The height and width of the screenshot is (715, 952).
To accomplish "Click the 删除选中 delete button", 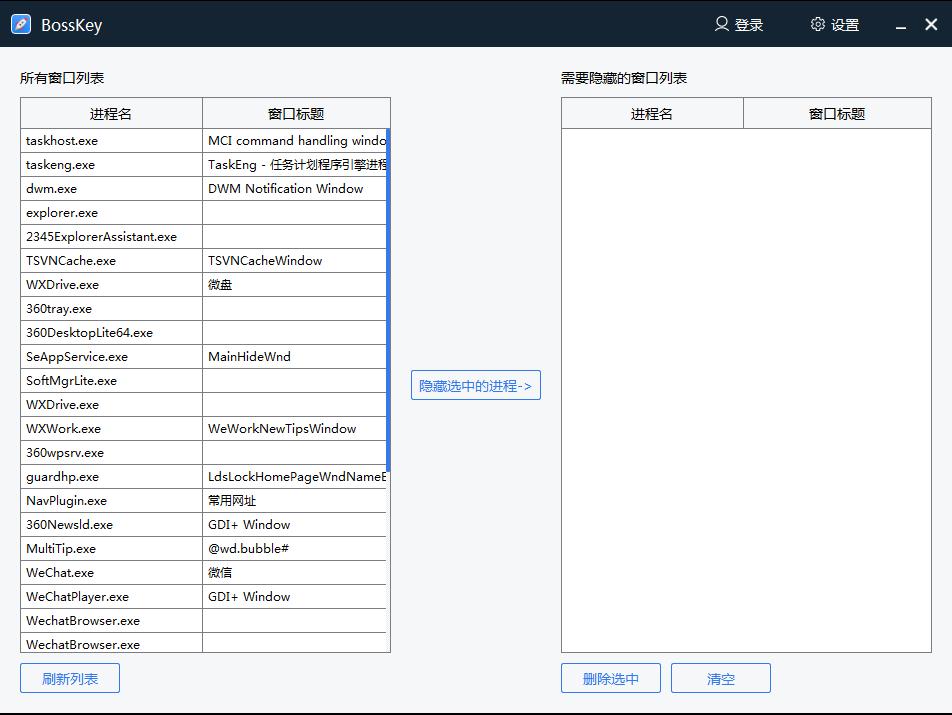I will tap(610, 677).
